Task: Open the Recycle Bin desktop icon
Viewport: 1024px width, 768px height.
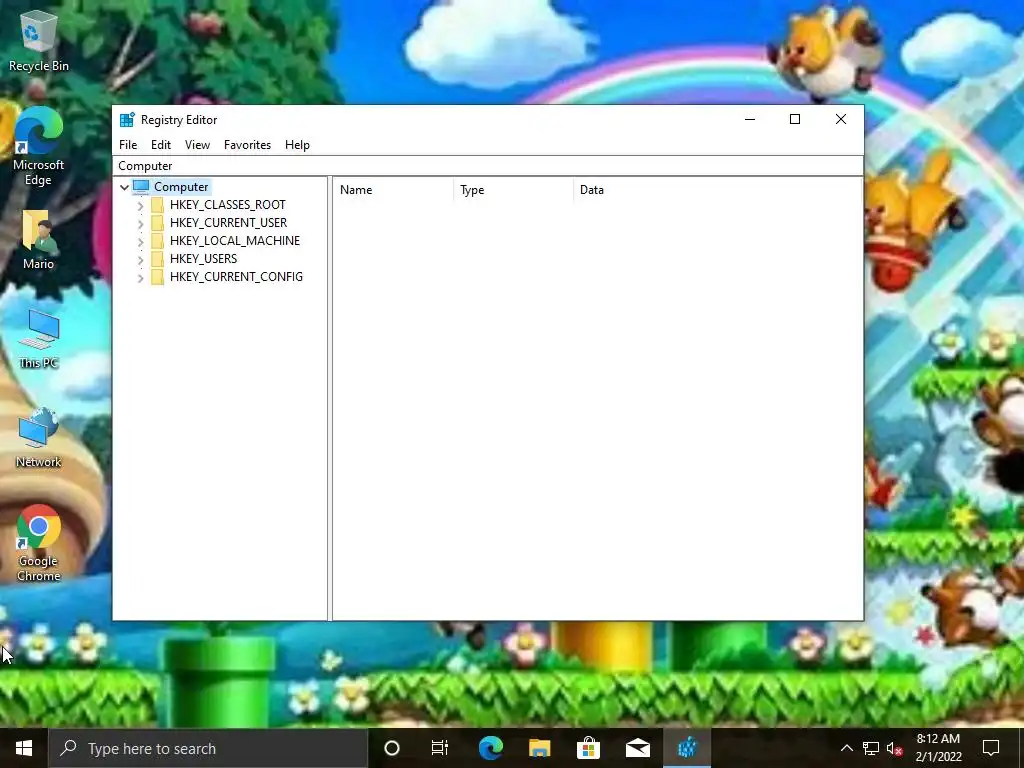Action: [x=39, y=42]
